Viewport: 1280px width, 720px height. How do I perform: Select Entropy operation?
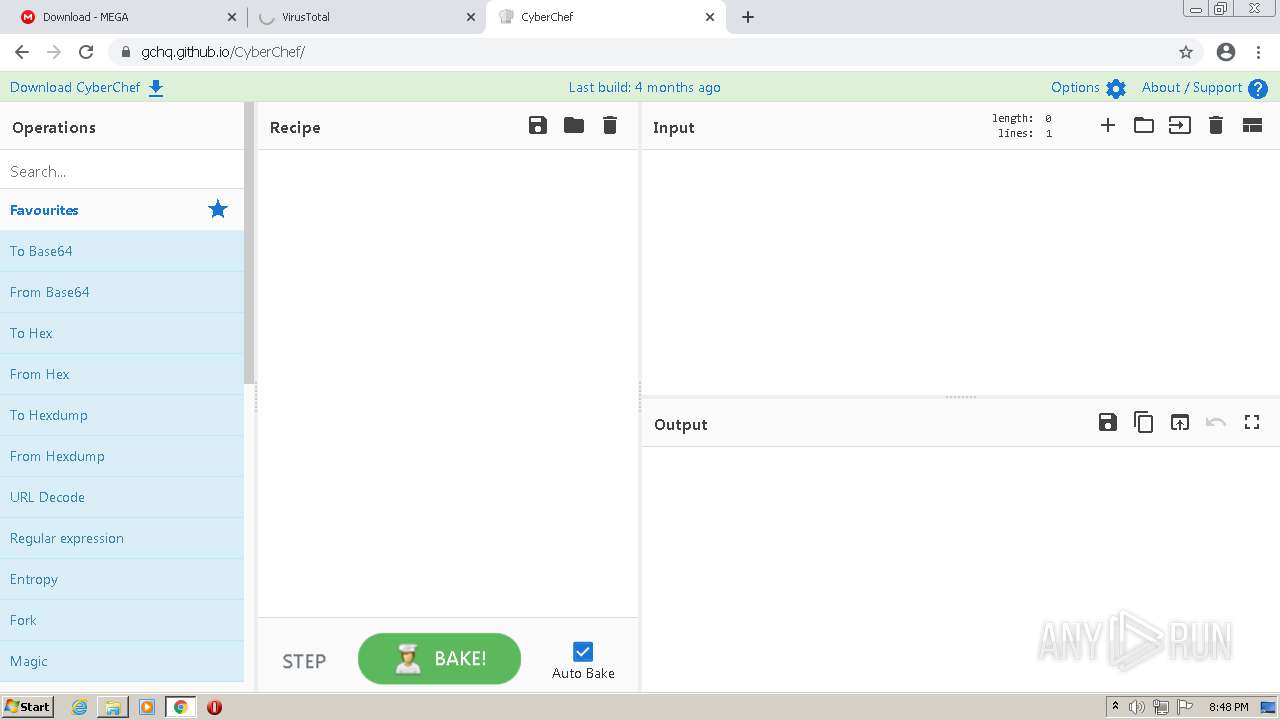point(122,579)
